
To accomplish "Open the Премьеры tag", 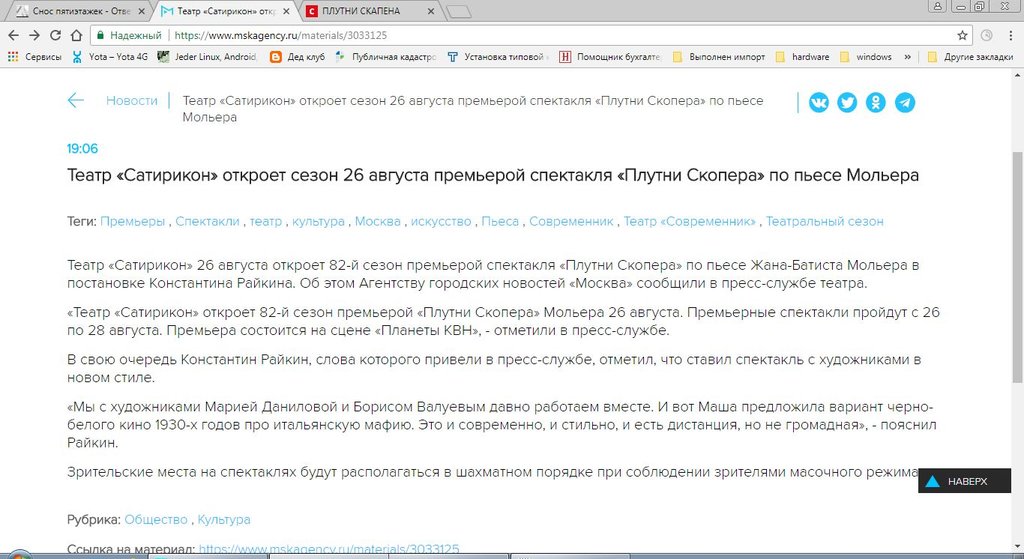I will pos(133,221).
